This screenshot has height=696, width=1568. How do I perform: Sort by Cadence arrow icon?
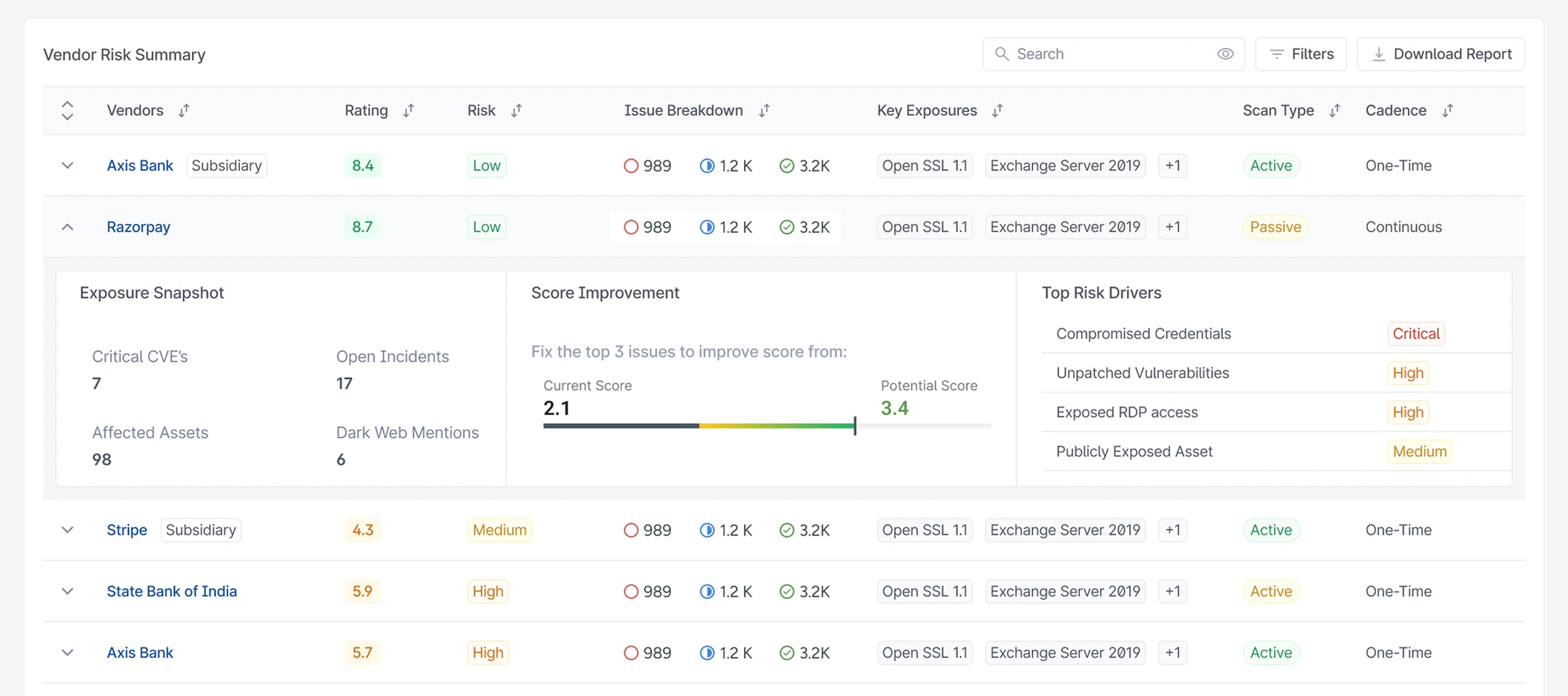[x=1447, y=110]
